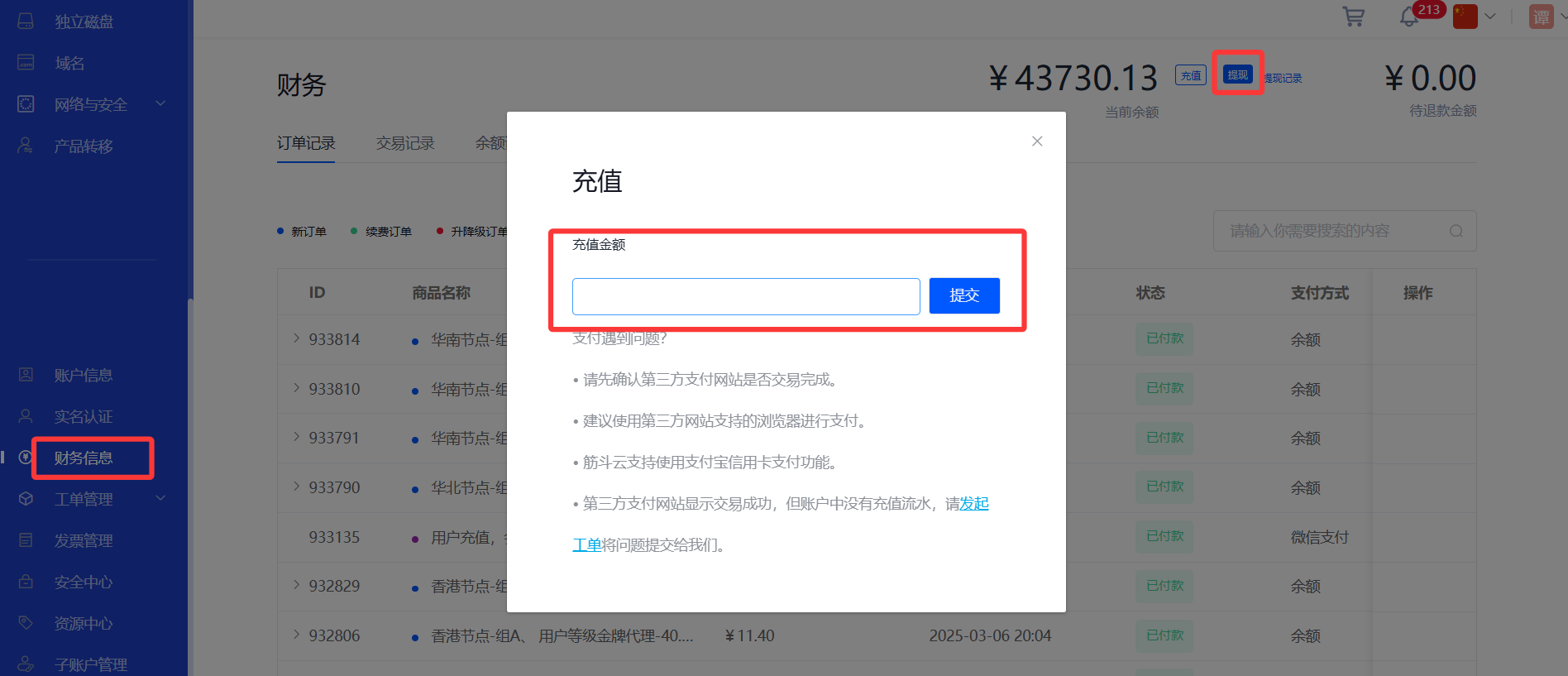Click the 财务信息 yen icon
The image size is (1568, 676).
tap(26, 457)
